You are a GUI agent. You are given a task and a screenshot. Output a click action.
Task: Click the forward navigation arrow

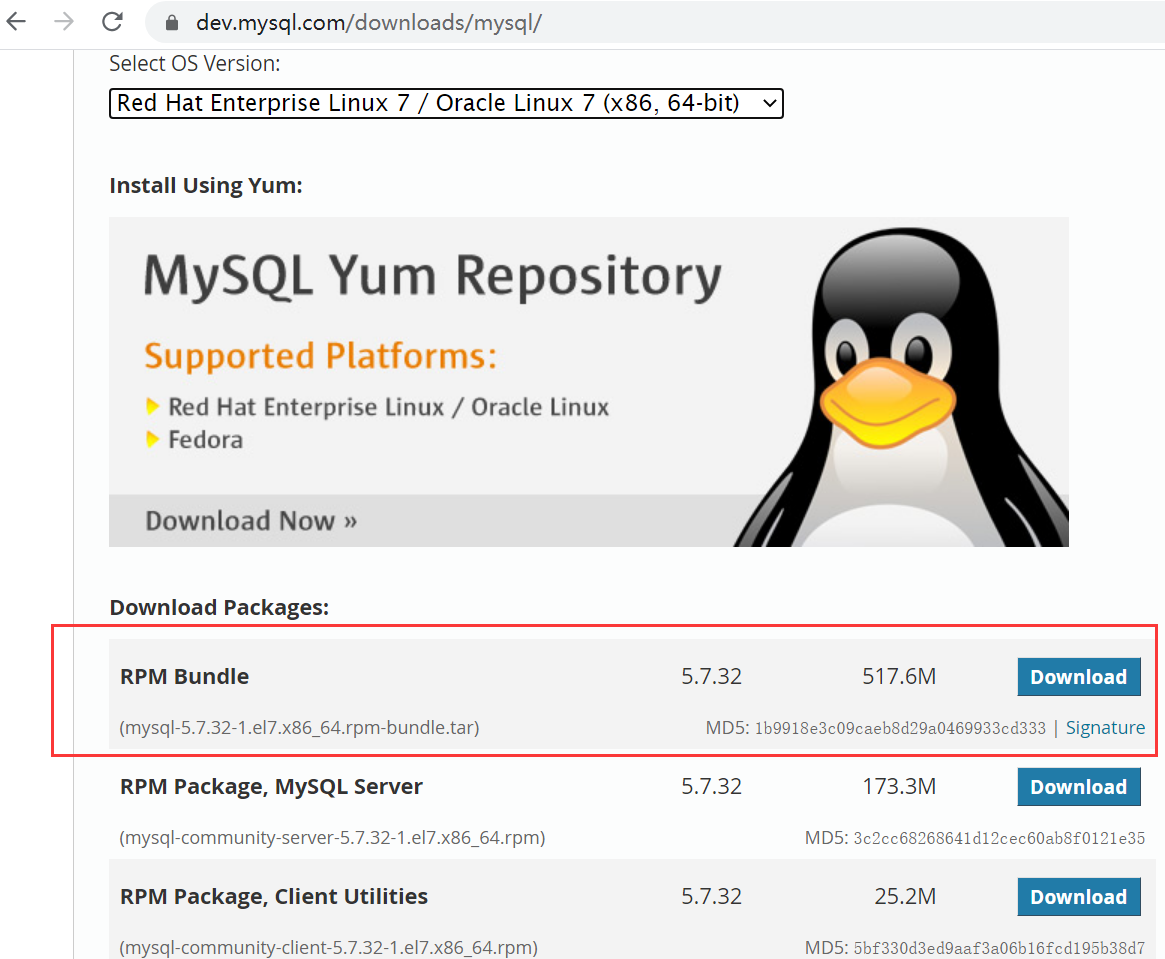pos(62,22)
